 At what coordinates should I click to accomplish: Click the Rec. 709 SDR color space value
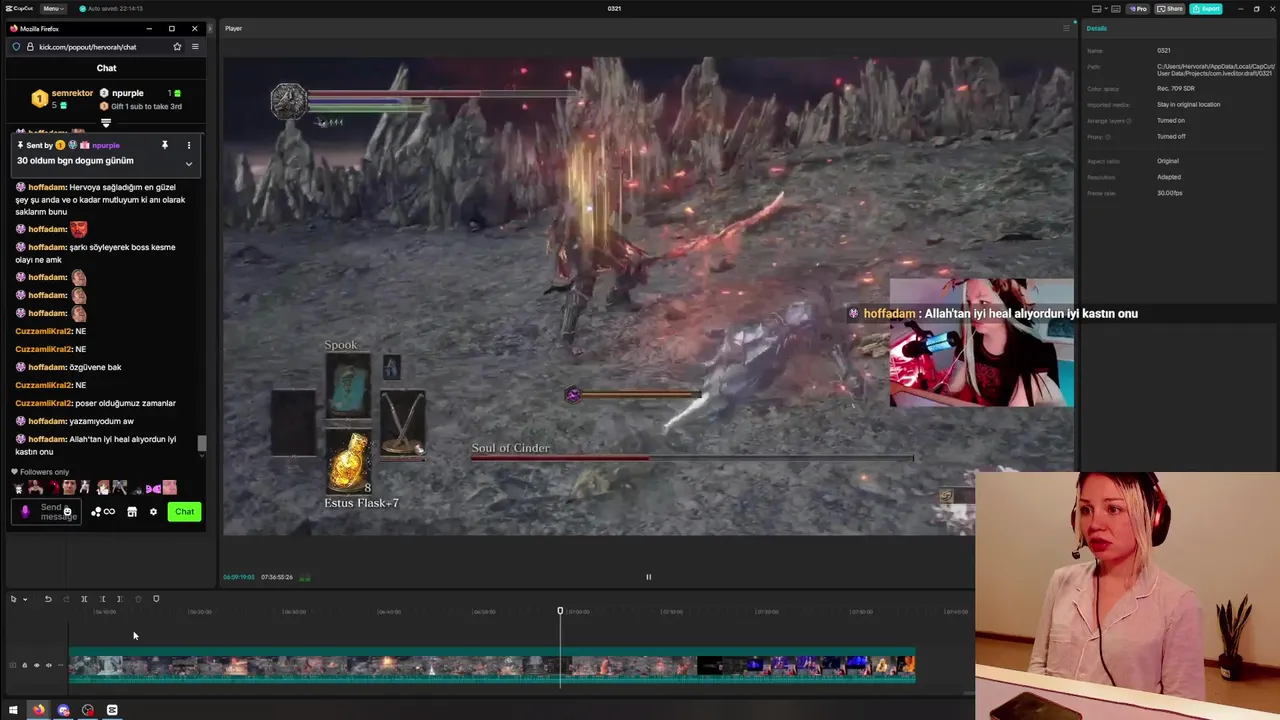tap(1176, 88)
